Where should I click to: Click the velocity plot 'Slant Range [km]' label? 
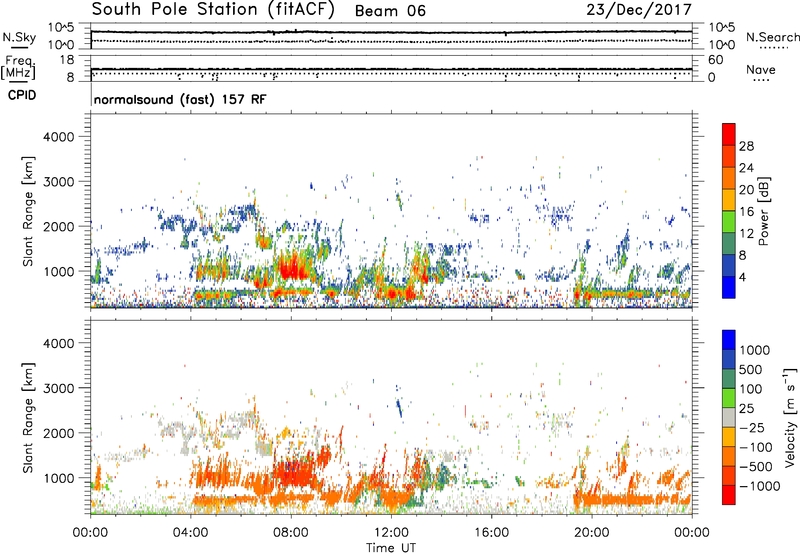point(28,418)
